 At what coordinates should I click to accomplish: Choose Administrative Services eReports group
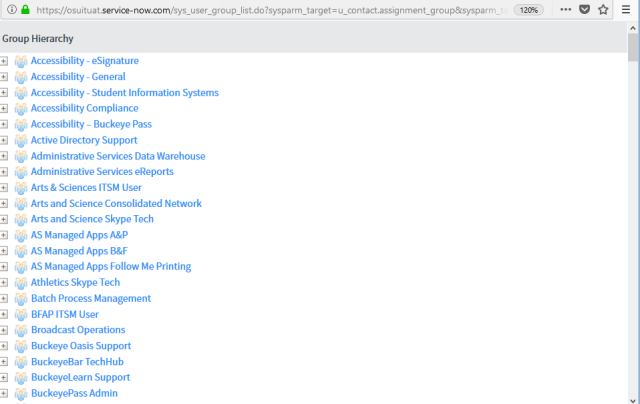point(102,171)
